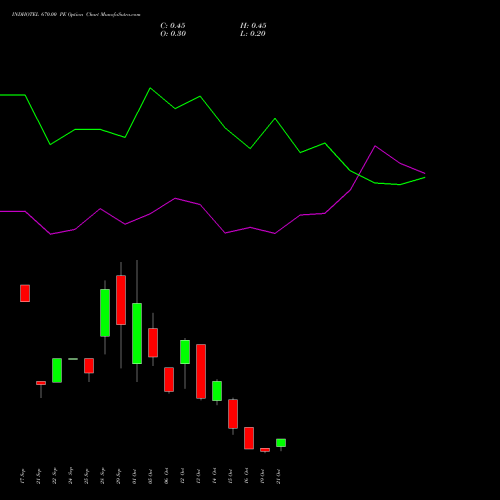Click the '24 Sep' date label

point(70,476)
